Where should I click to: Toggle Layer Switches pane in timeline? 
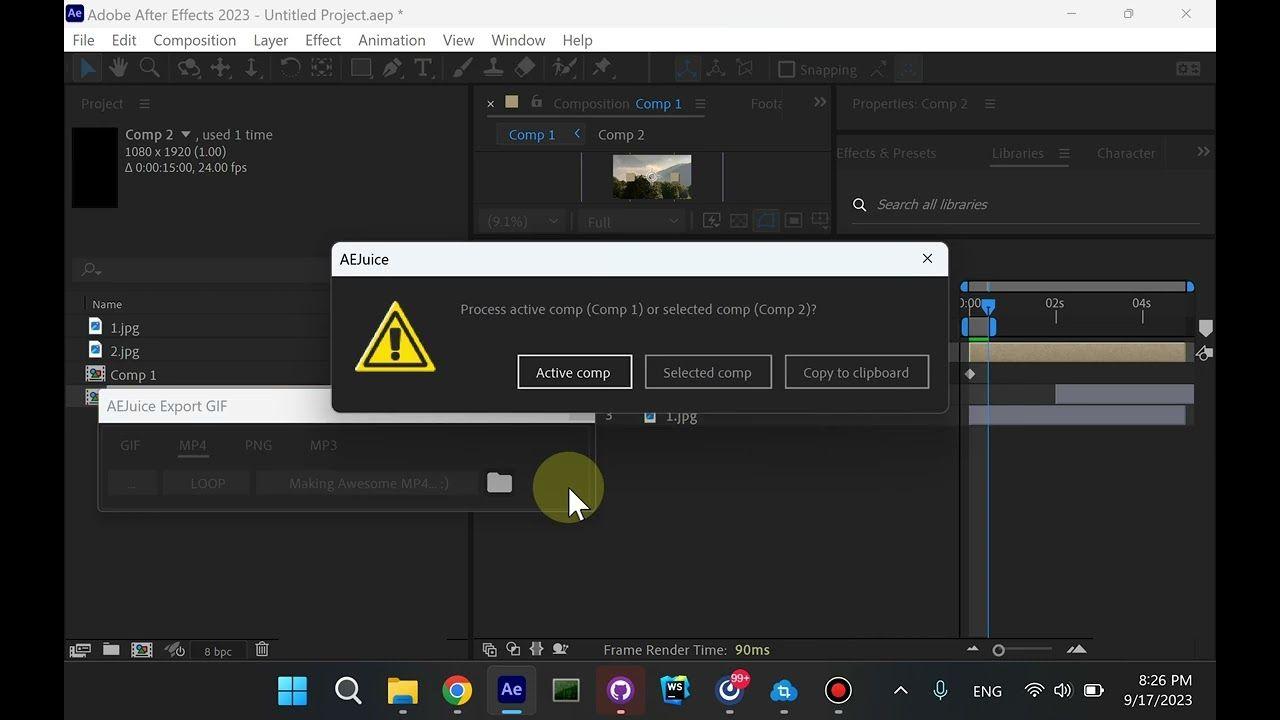pos(490,650)
